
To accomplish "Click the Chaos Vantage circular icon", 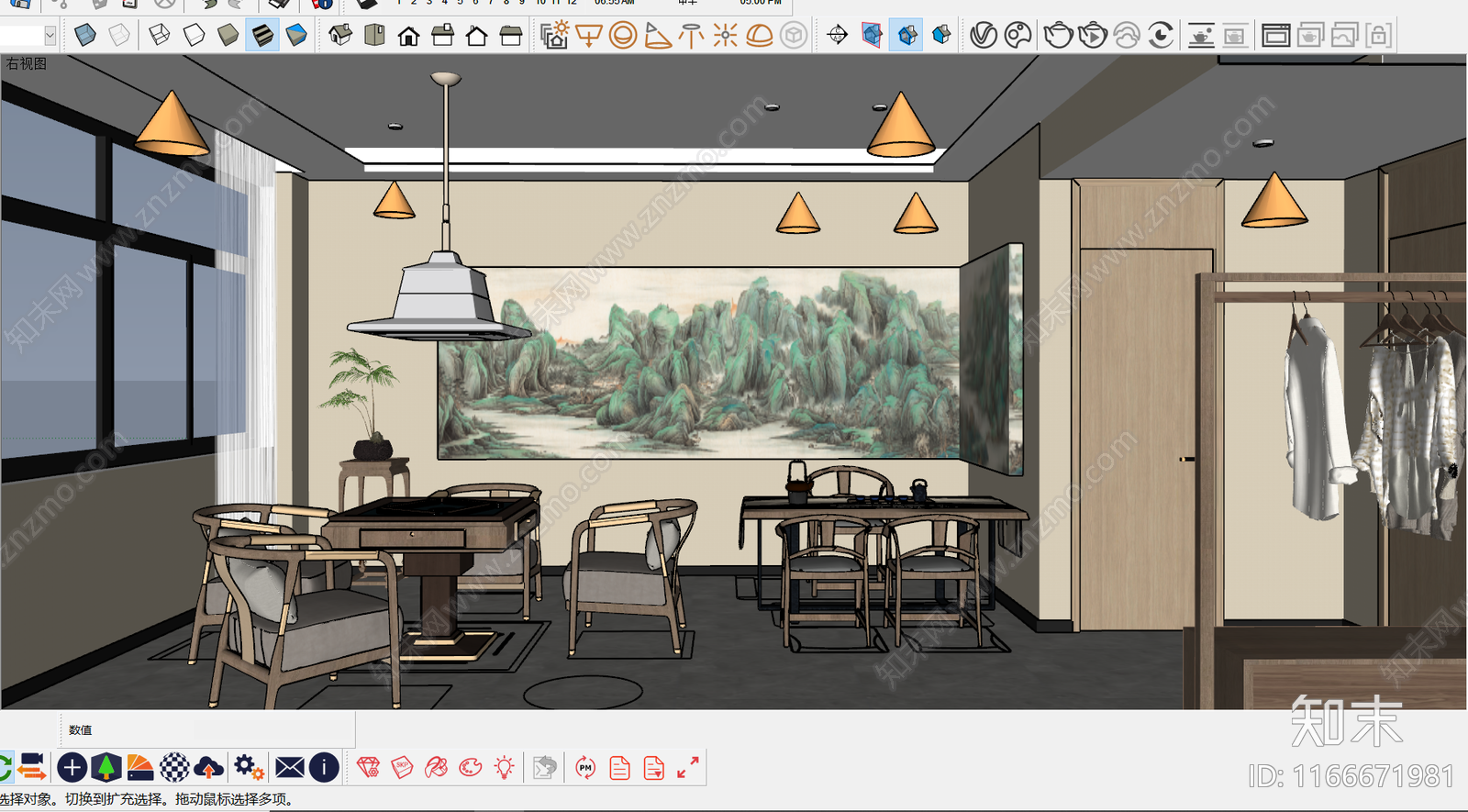I will click(1161, 35).
